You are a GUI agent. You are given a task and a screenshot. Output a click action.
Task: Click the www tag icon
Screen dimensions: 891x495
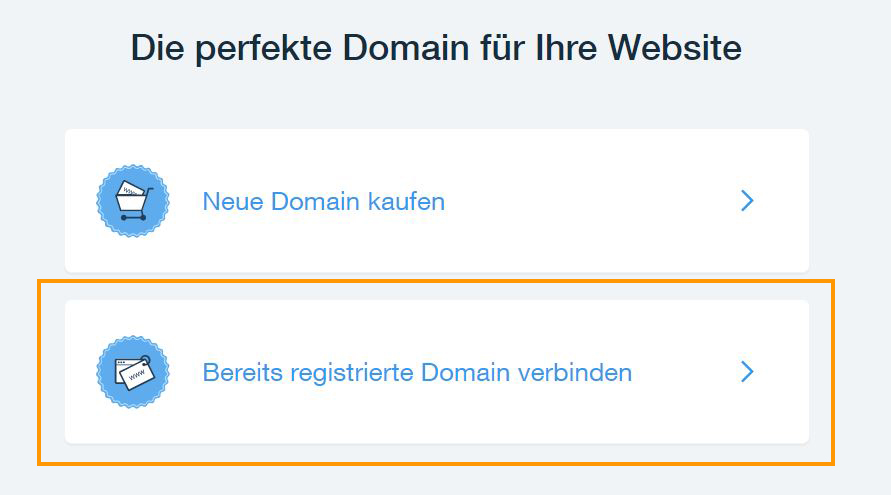tap(133, 372)
